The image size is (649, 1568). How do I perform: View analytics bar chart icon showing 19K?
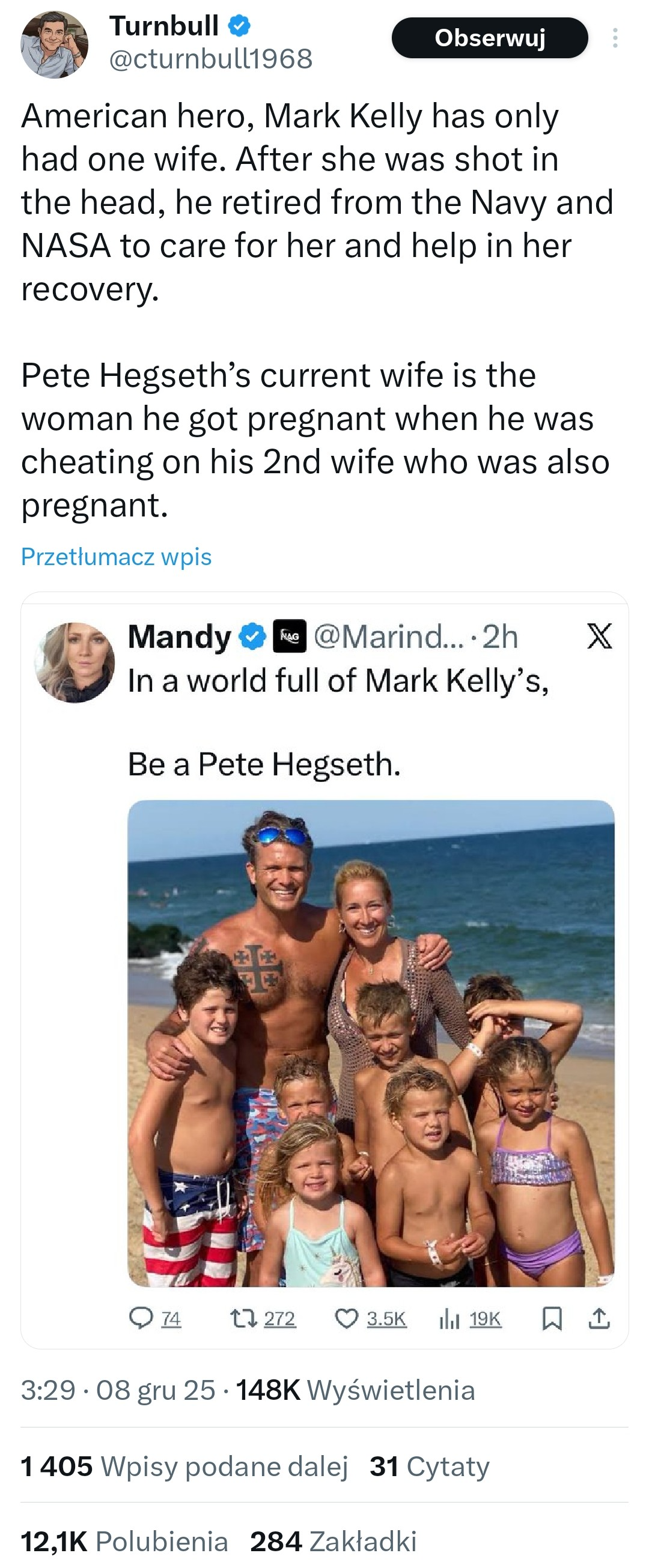coord(449,1318)
